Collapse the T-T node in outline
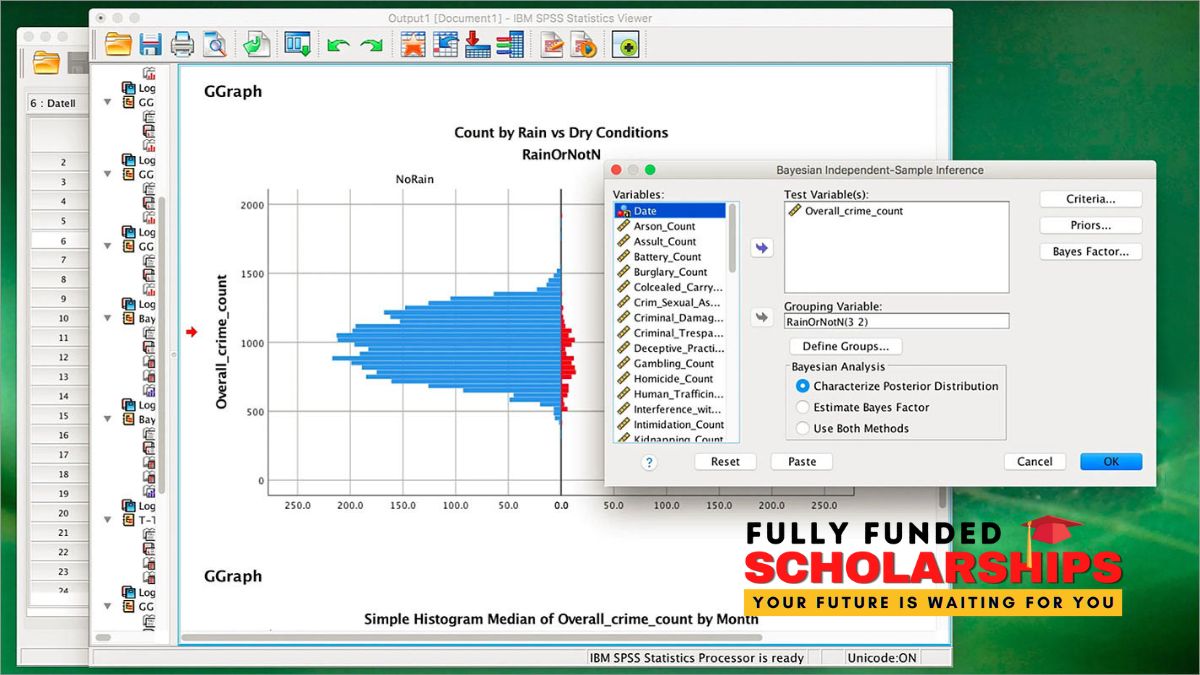 point(107,521)
